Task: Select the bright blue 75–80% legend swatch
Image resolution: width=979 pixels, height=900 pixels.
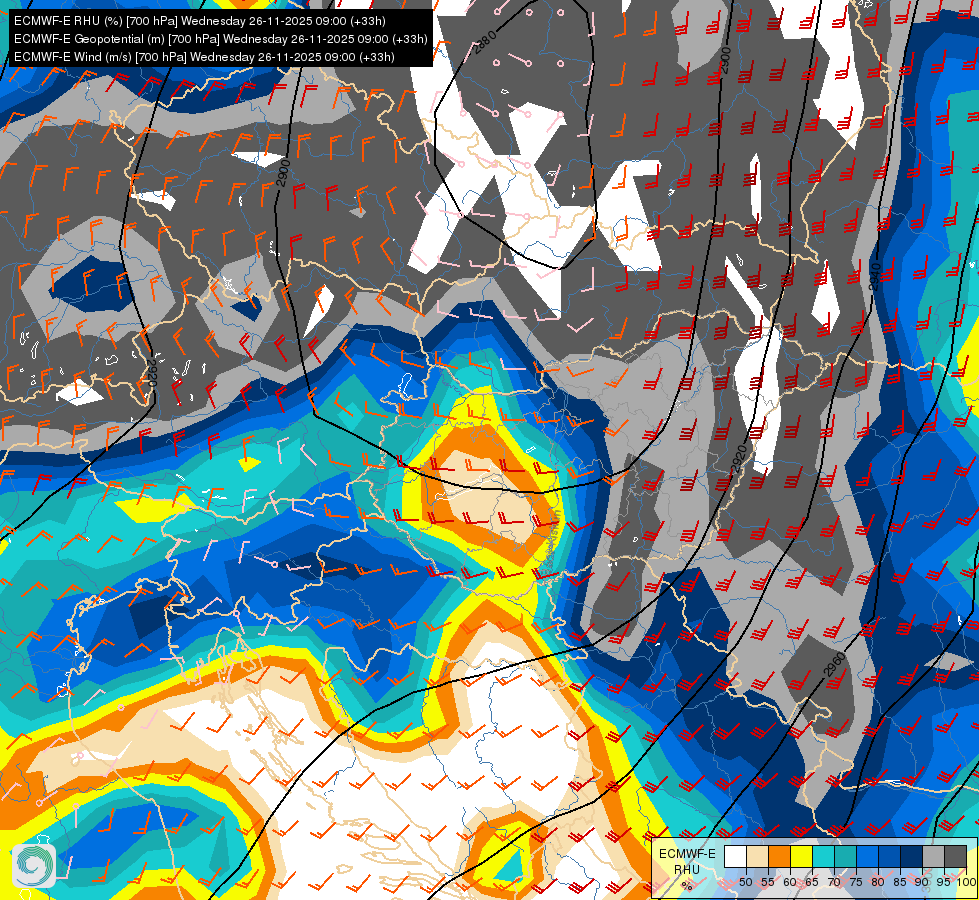Action: 868,856
